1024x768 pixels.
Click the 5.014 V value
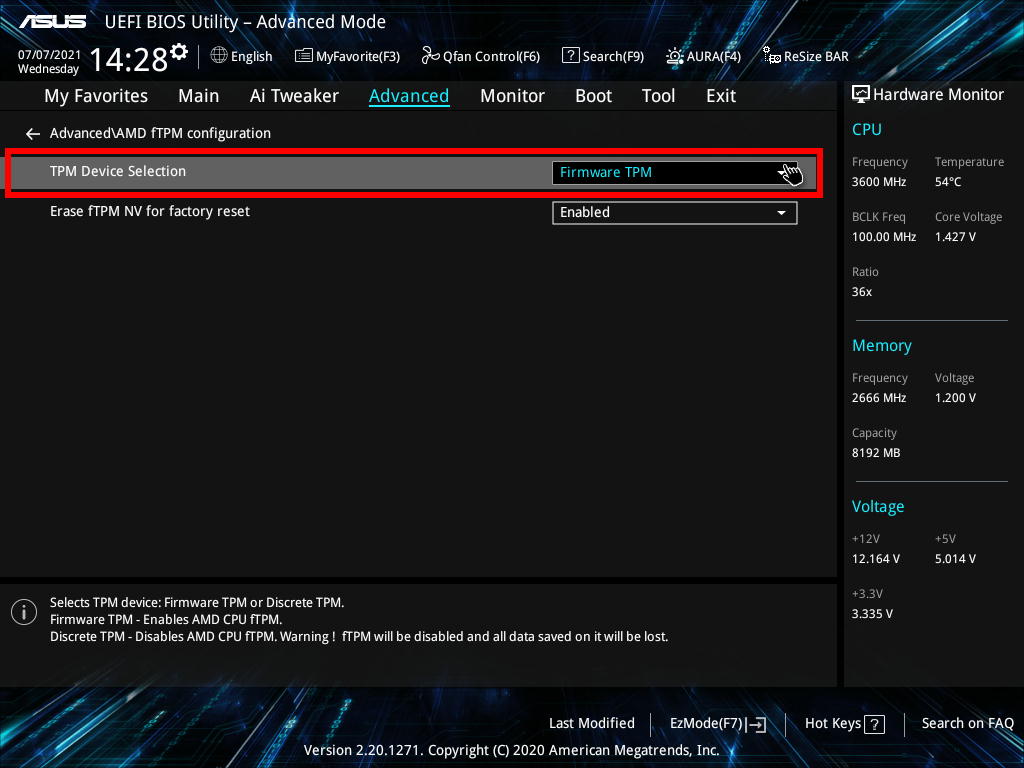955,559
